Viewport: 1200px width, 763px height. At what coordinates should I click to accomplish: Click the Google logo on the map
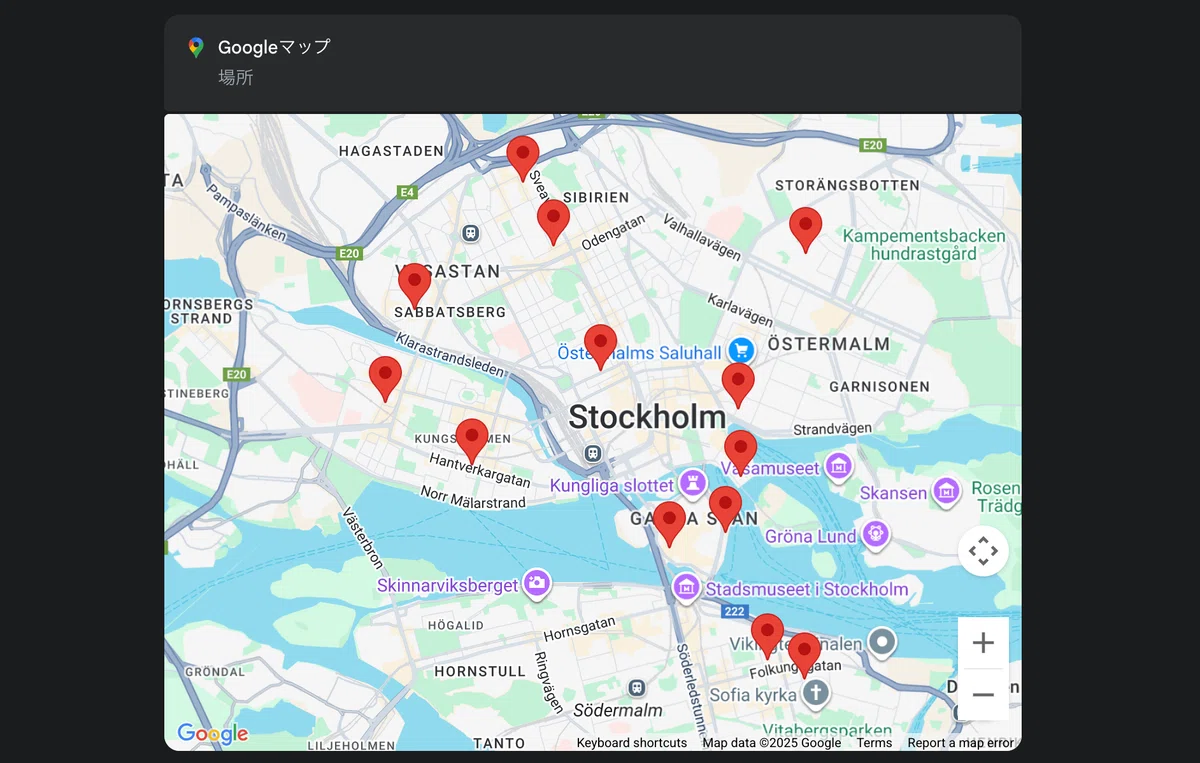click(x=213, y=734)
